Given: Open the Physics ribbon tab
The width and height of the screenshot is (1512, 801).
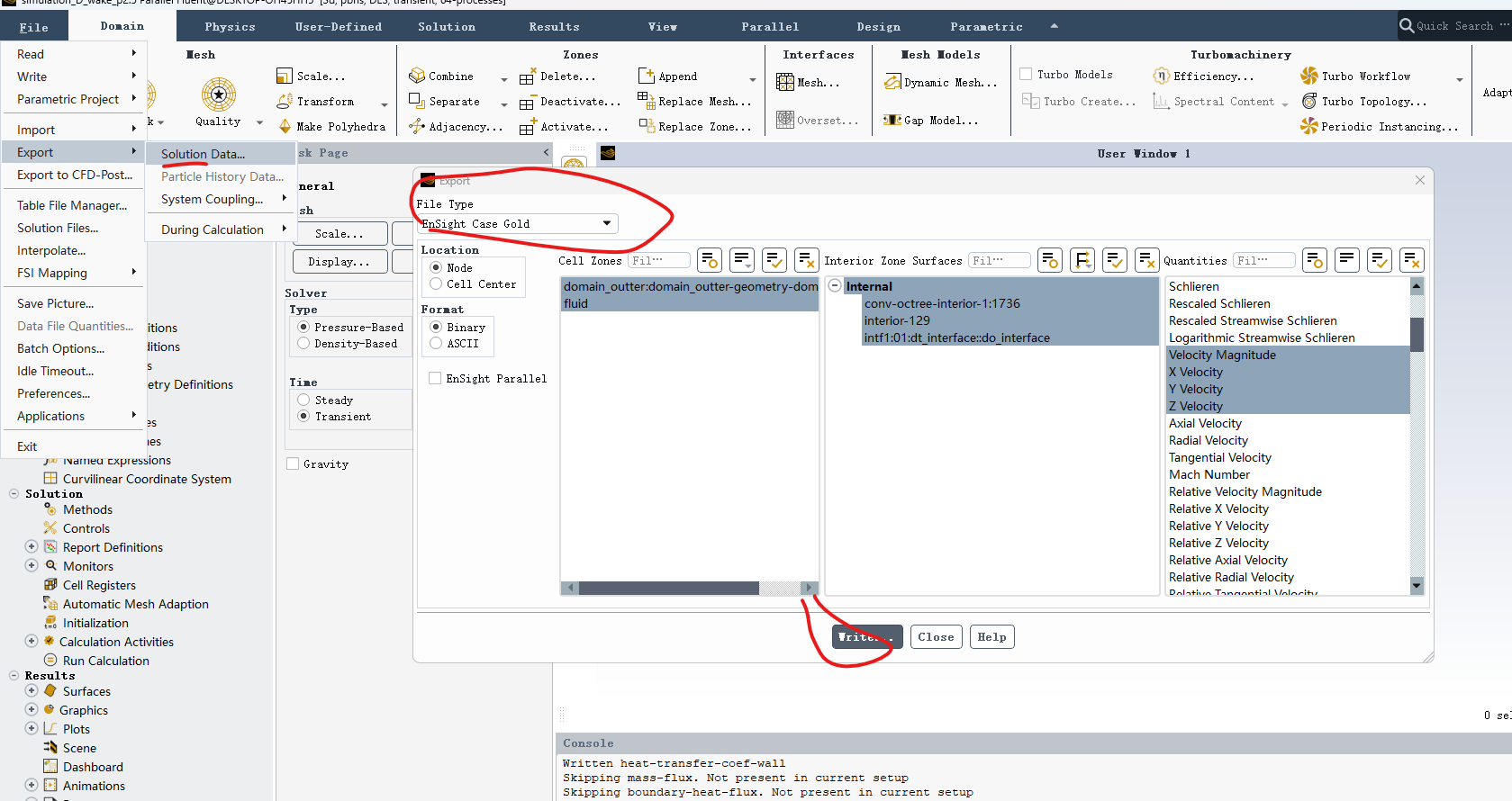Looking at the screenshot, I should point(230,27).
